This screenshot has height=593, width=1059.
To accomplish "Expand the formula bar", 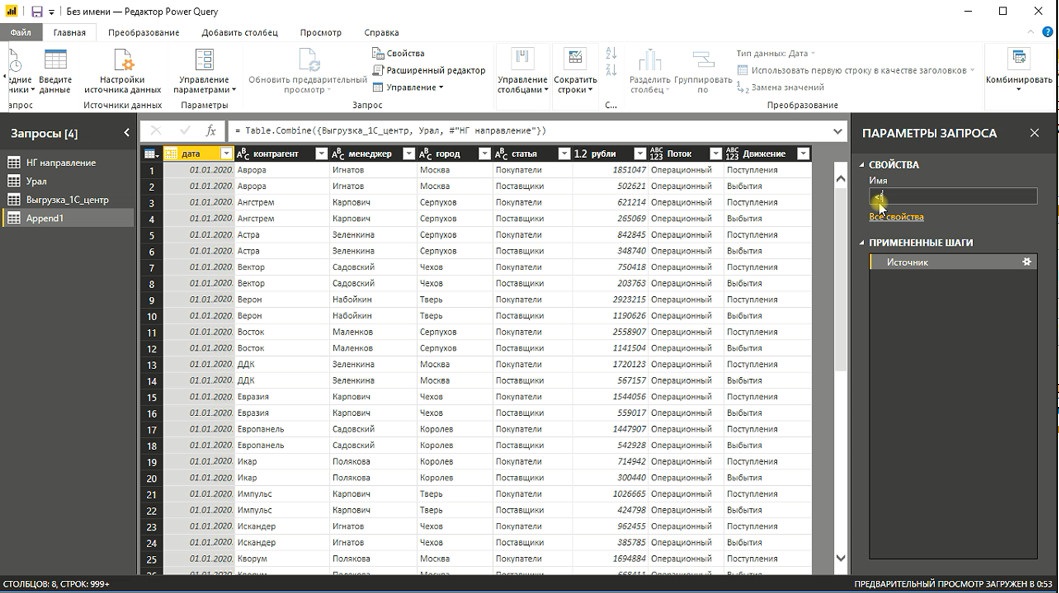I will (x=837, y=131).
